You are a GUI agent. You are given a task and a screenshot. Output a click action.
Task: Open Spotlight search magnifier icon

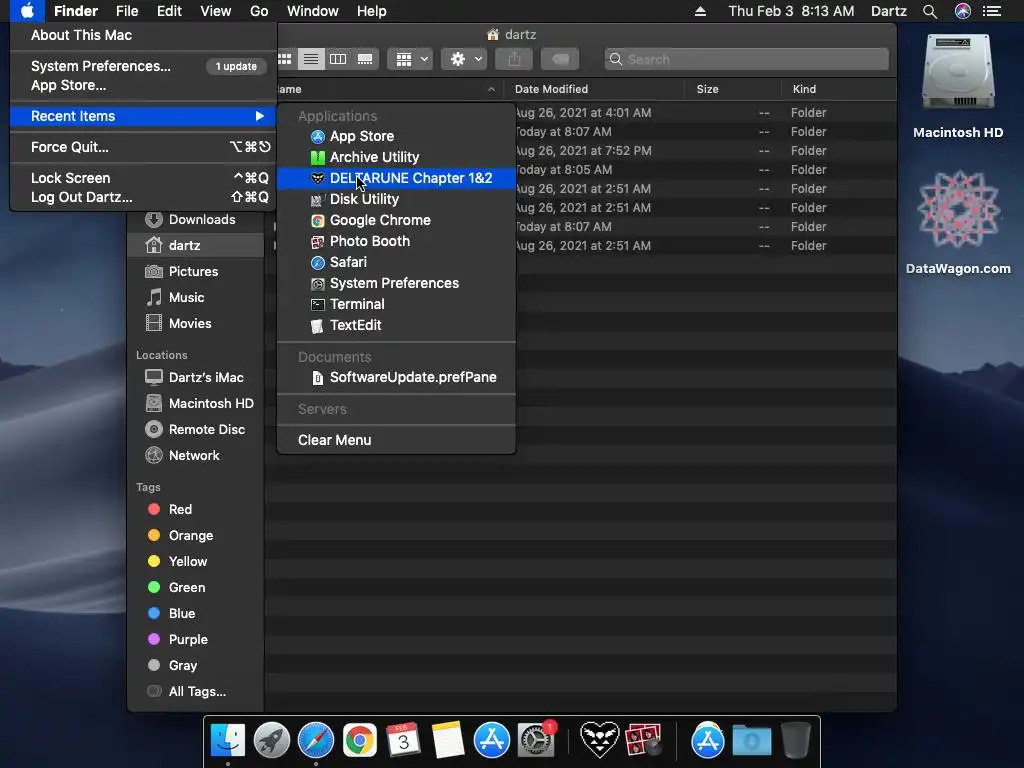930,11
